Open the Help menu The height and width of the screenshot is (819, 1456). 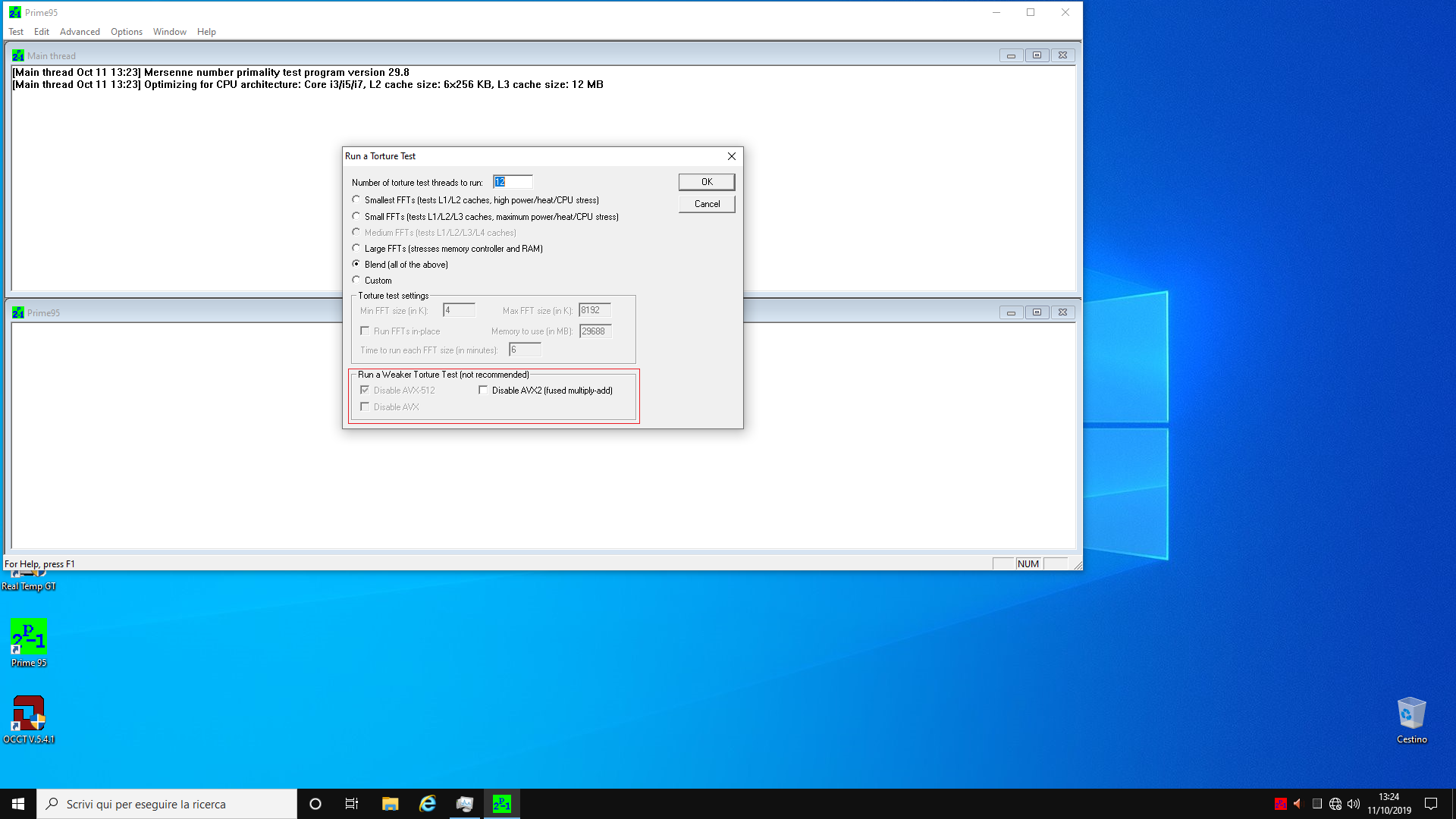(206, 32)
